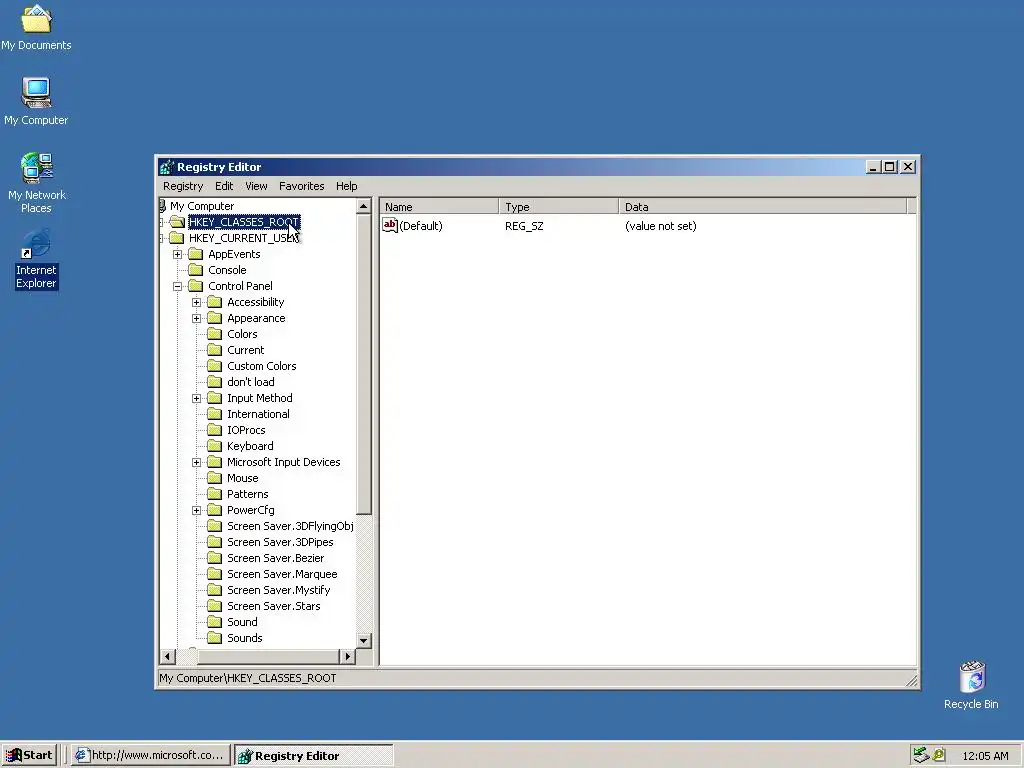Click the IOProcs folder icon
The height and width of the screenshot is (768, 1024).
click(215, 430)
